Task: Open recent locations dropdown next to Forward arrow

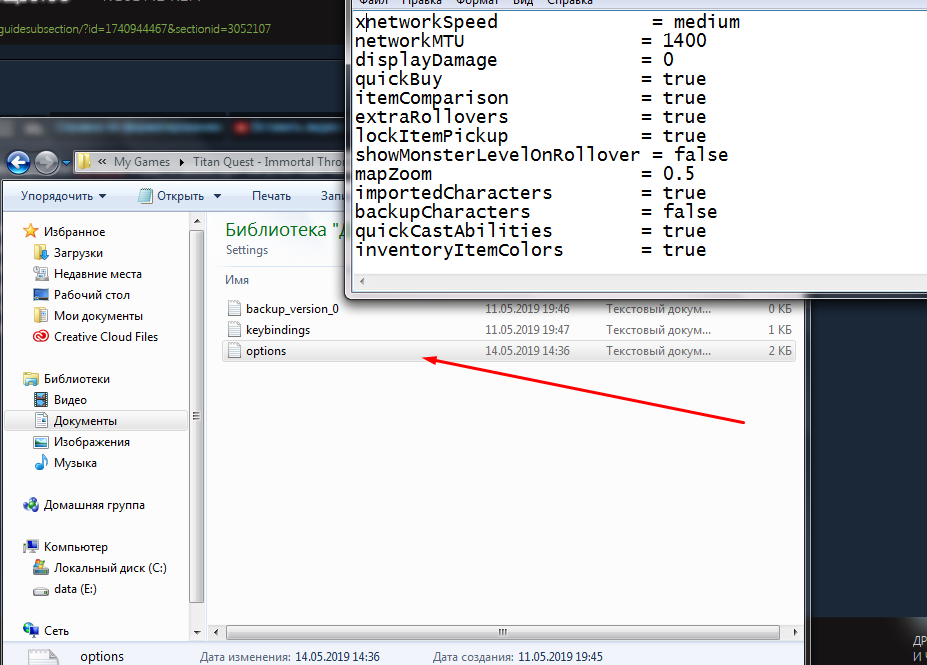Action: pyautogui.click(x=66, y=162)
